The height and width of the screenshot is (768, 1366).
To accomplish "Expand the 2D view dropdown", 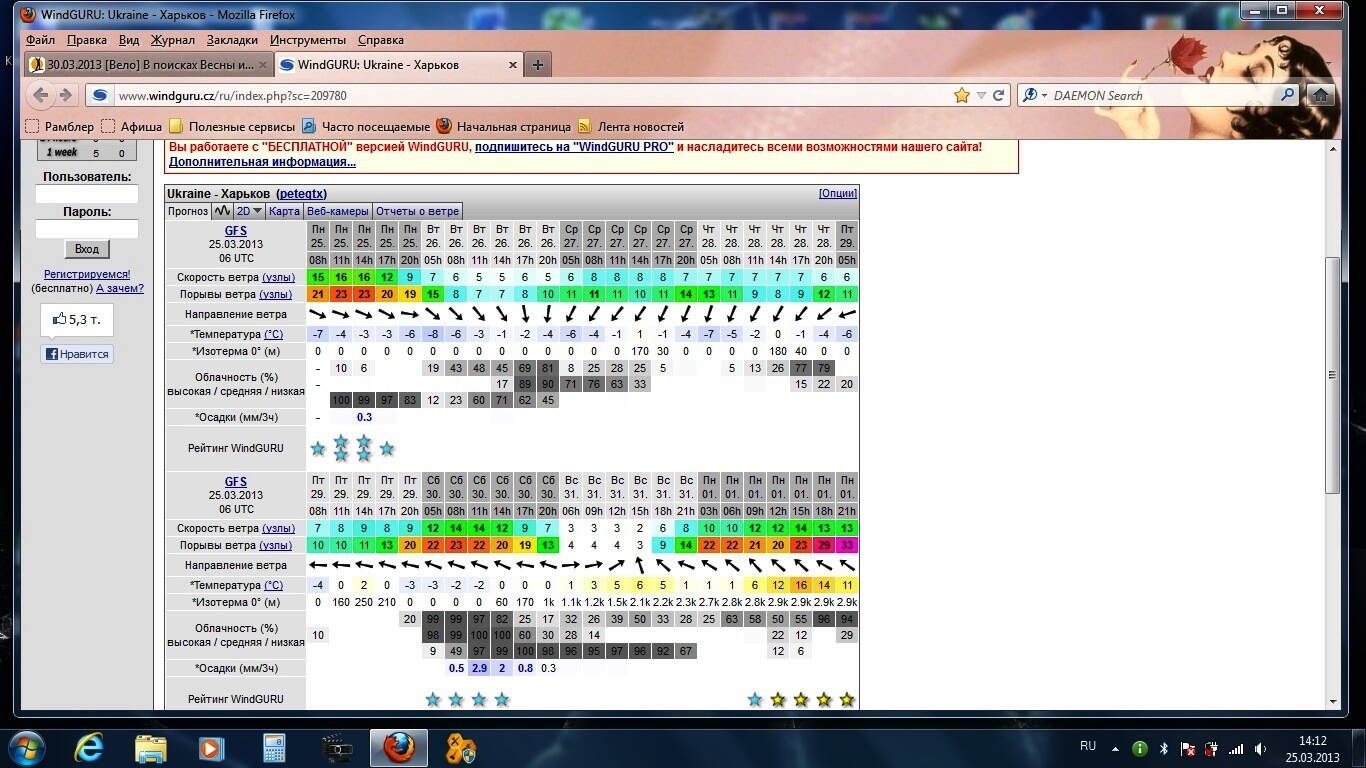I will pyautogui.click(x=249, y=211).
